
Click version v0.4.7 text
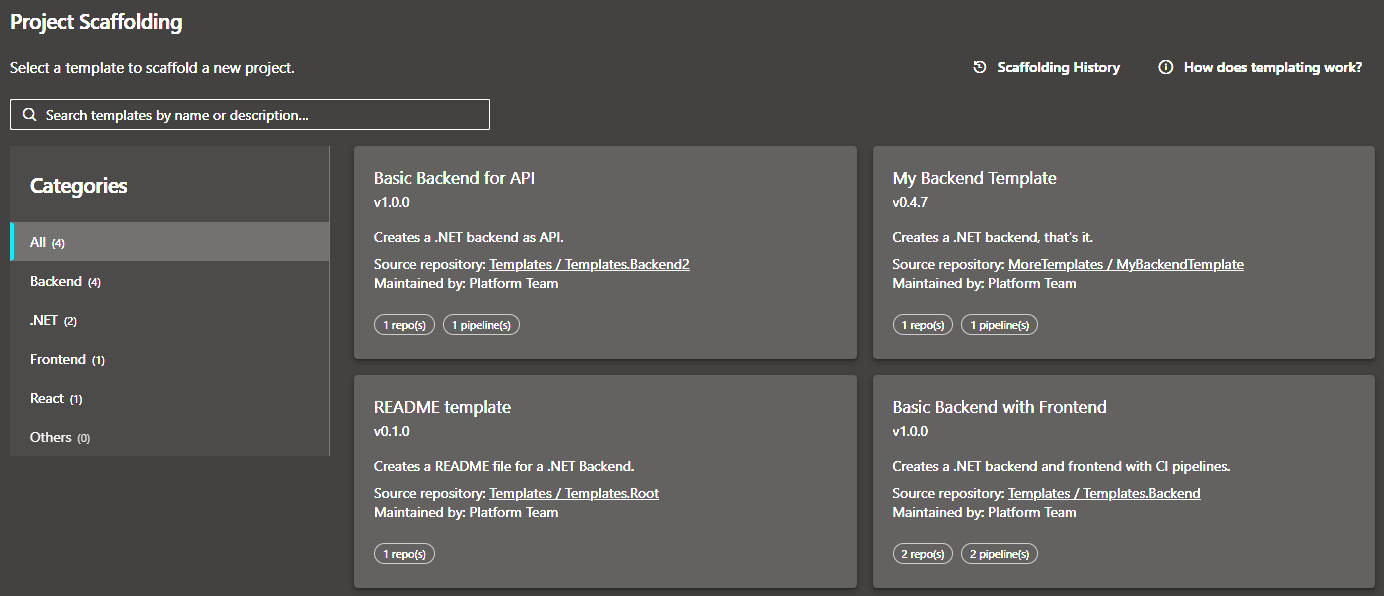coord(910,202)
